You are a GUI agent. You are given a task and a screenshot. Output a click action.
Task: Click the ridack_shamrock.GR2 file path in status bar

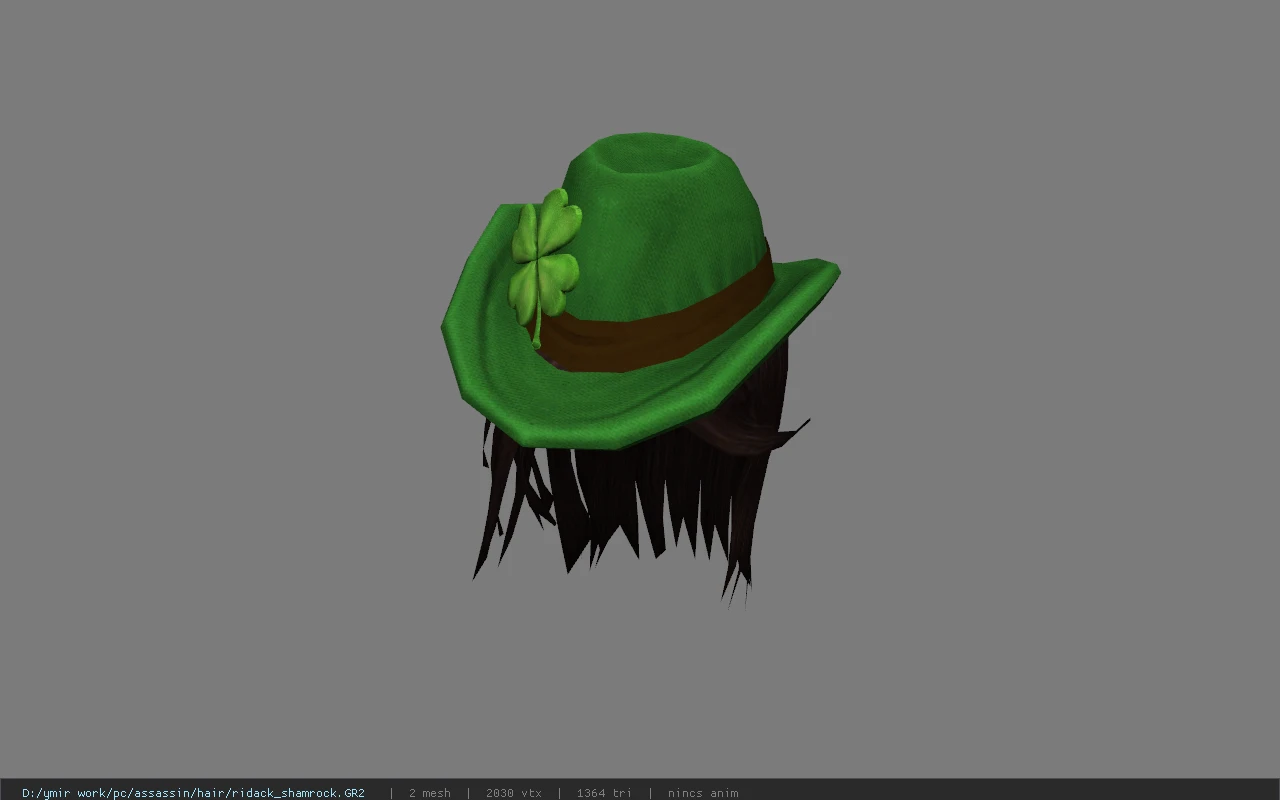193,793
